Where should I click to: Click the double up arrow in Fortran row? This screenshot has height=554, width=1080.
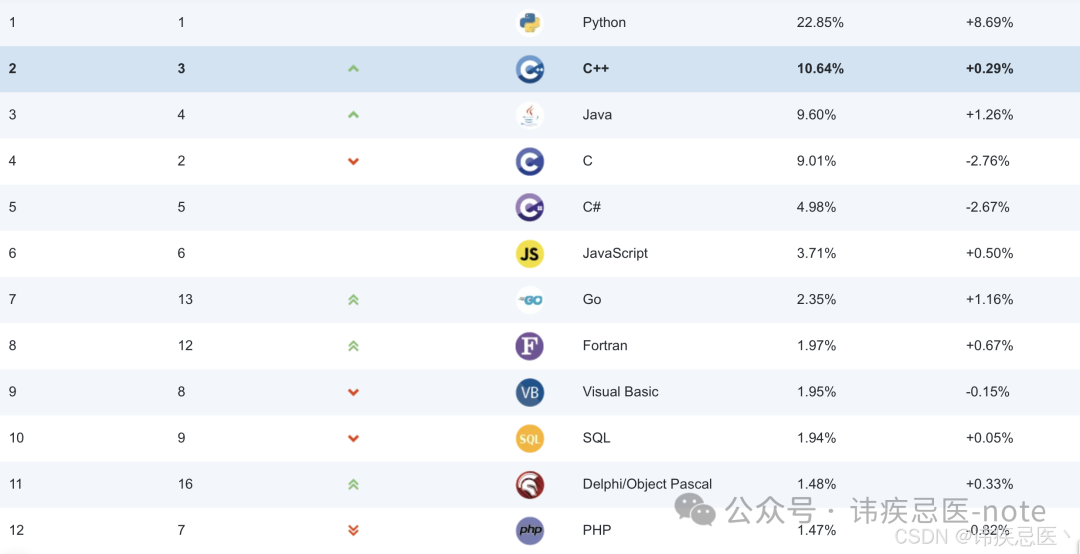tap(353, 346)
